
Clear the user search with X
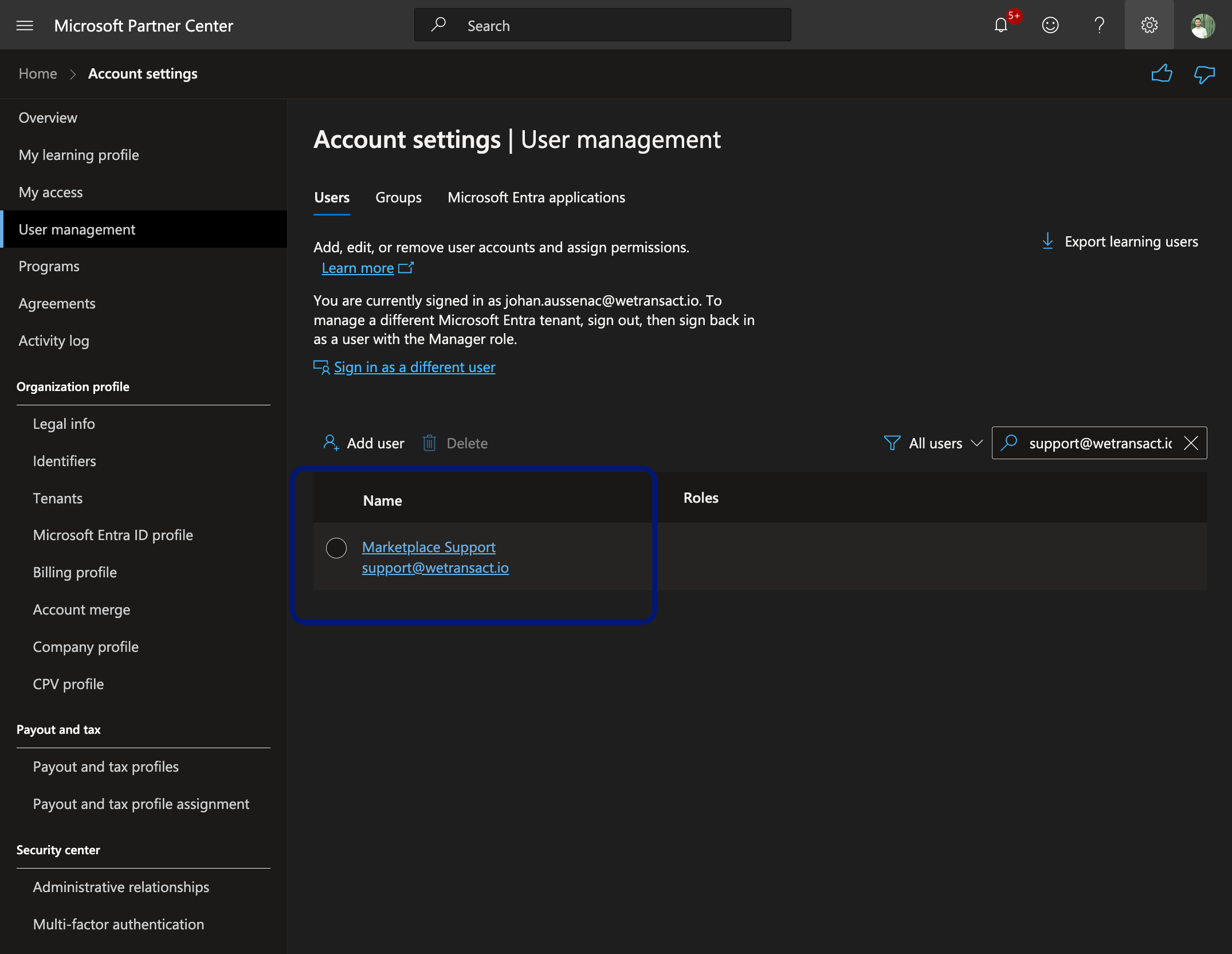[x=1191, y=443]
